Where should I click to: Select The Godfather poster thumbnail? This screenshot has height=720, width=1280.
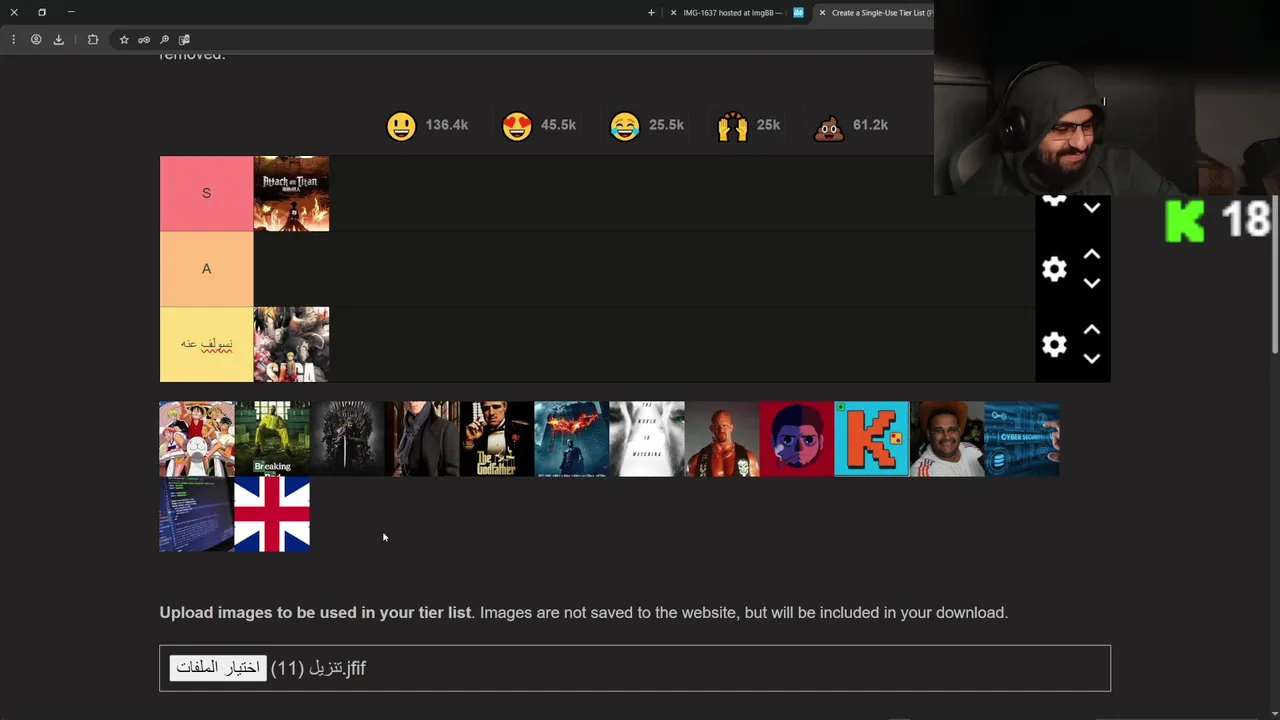pyautogui.click(x=497, y=439)
